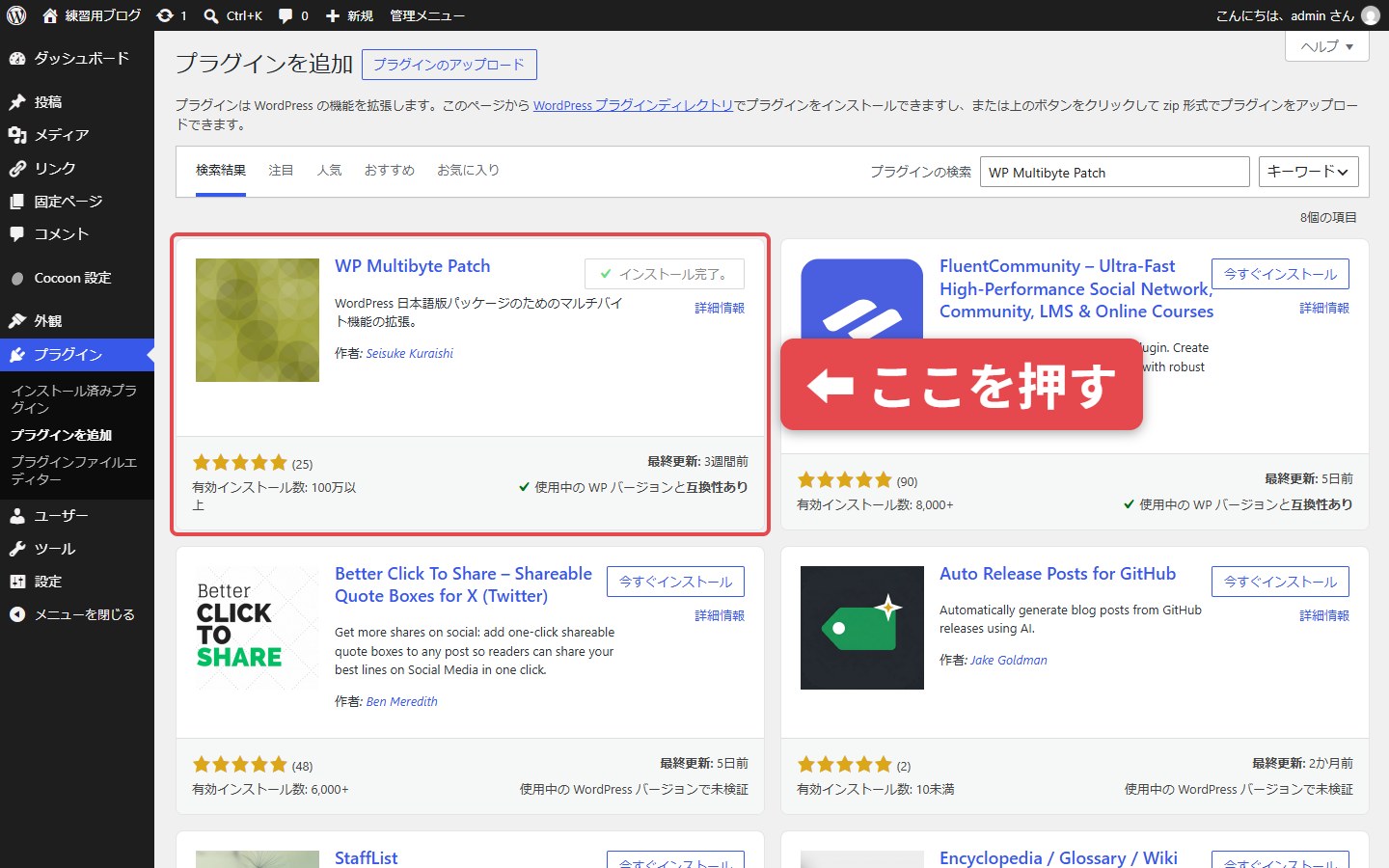
Task: Click the WordPress logo in the admin bar
Action: tap(16, 15)
